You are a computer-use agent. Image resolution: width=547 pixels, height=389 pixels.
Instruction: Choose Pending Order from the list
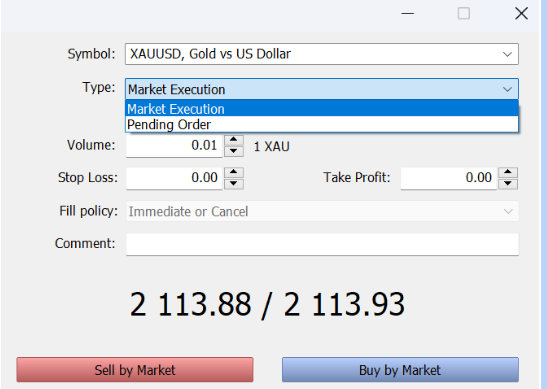point(322,125)
